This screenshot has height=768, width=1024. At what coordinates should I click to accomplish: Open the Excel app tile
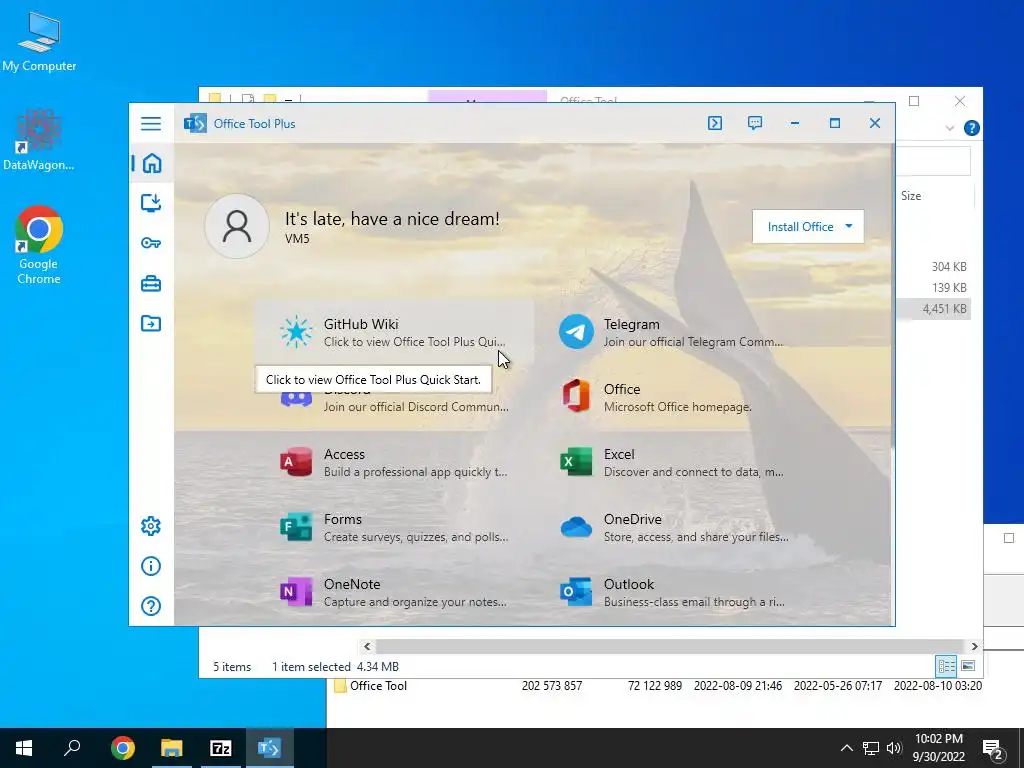(x=674, y=462)
